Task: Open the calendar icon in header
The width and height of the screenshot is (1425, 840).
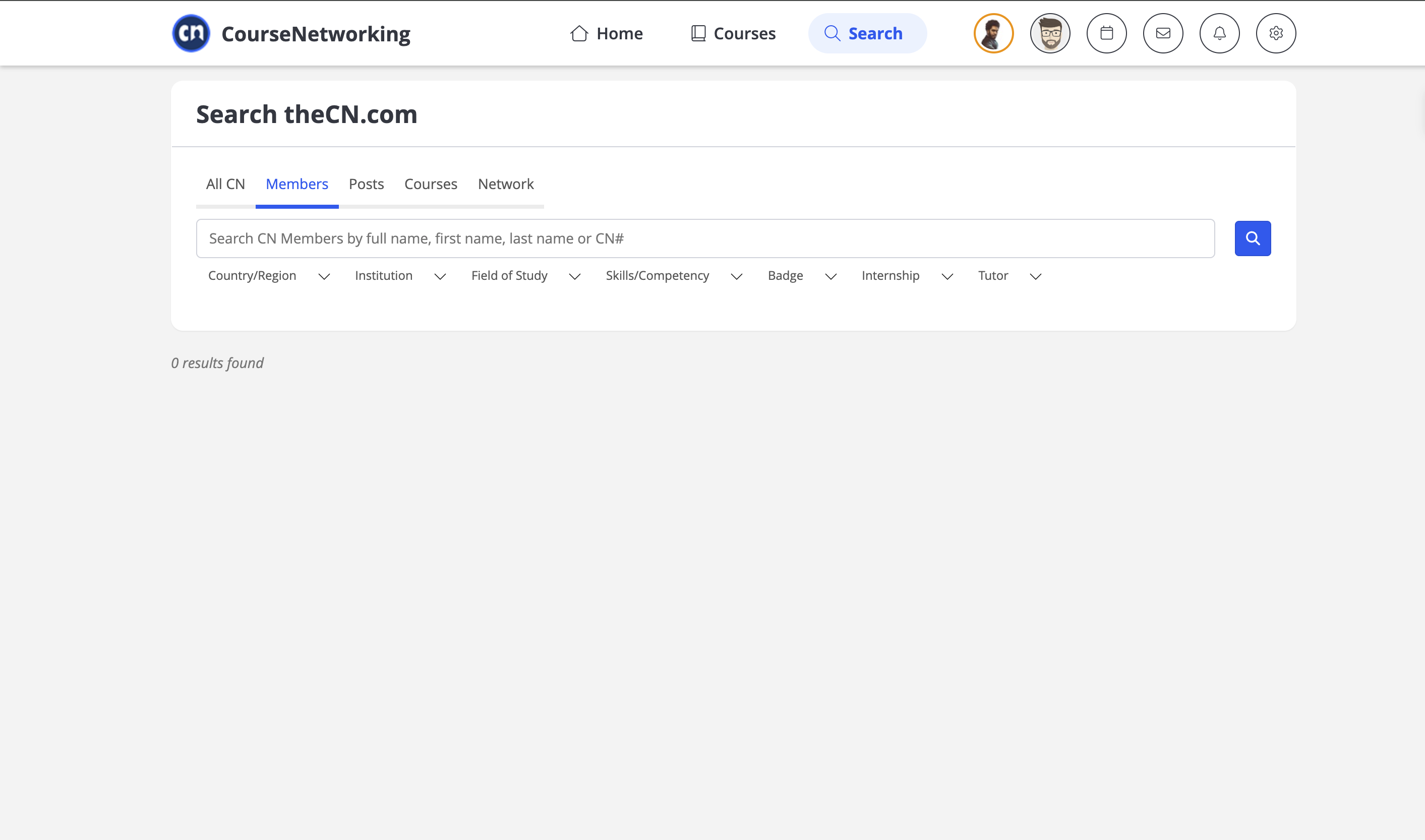Action: (x=1106, y=33)
